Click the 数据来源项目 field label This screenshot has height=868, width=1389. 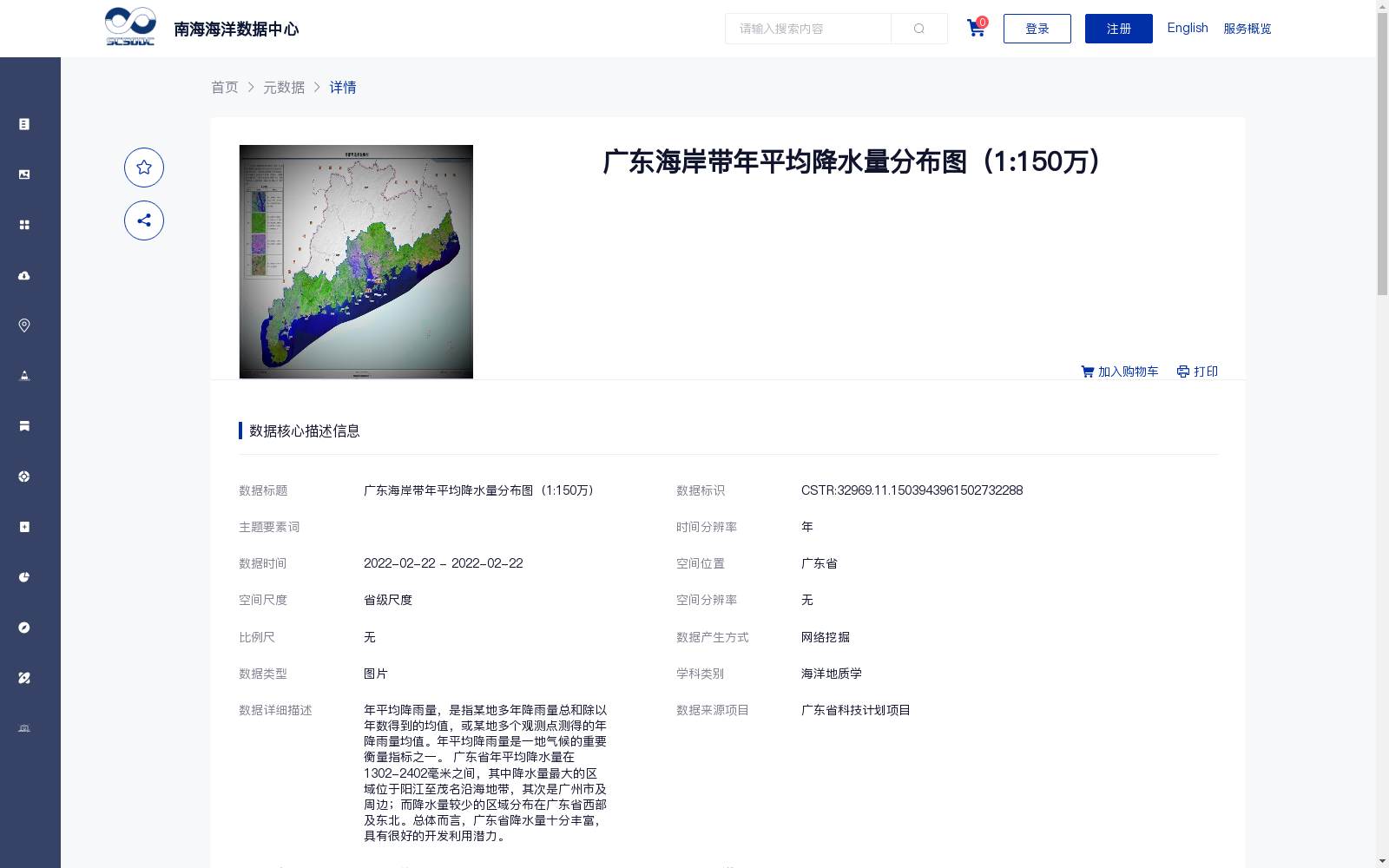coord(713,710)
